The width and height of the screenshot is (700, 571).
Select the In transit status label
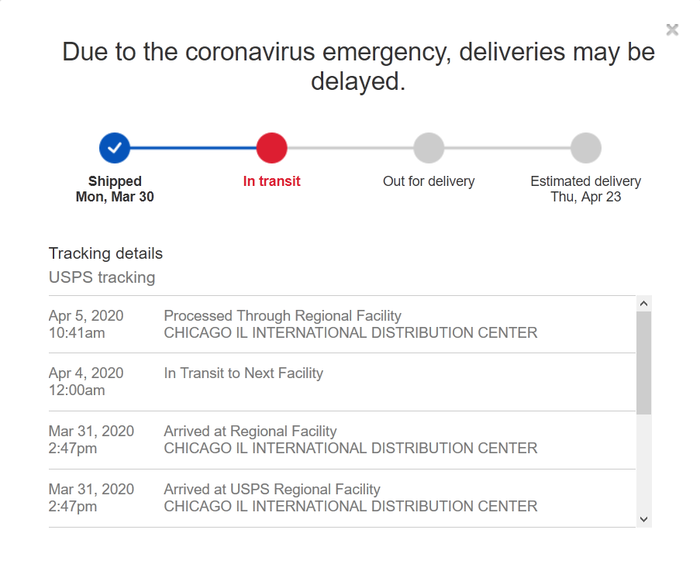pos(272,181)
